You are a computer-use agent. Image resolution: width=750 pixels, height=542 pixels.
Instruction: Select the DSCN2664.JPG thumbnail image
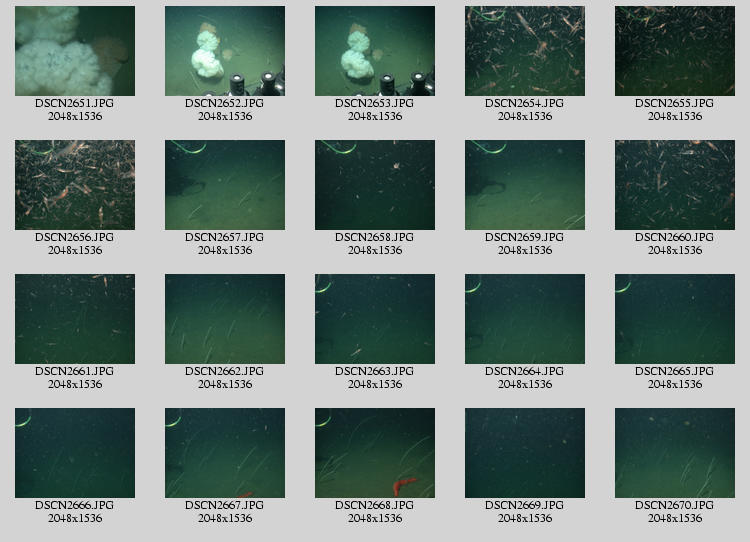525,319
